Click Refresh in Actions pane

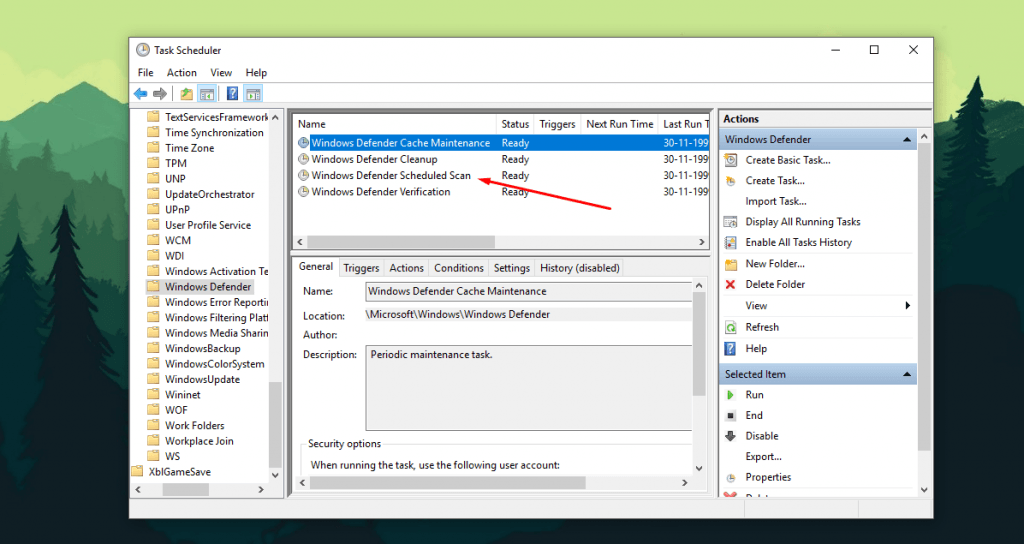pyautogui.click(x=762, y=327)
